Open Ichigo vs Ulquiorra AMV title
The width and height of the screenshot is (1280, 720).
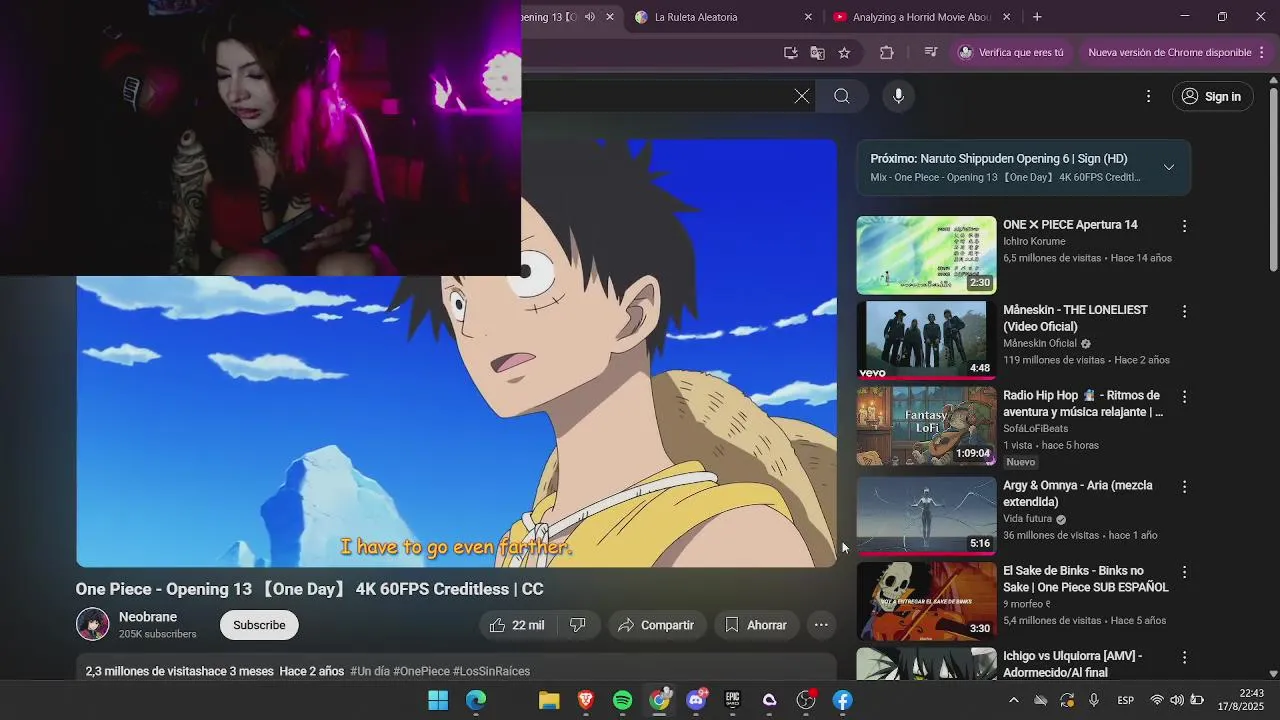point(1072,664)
